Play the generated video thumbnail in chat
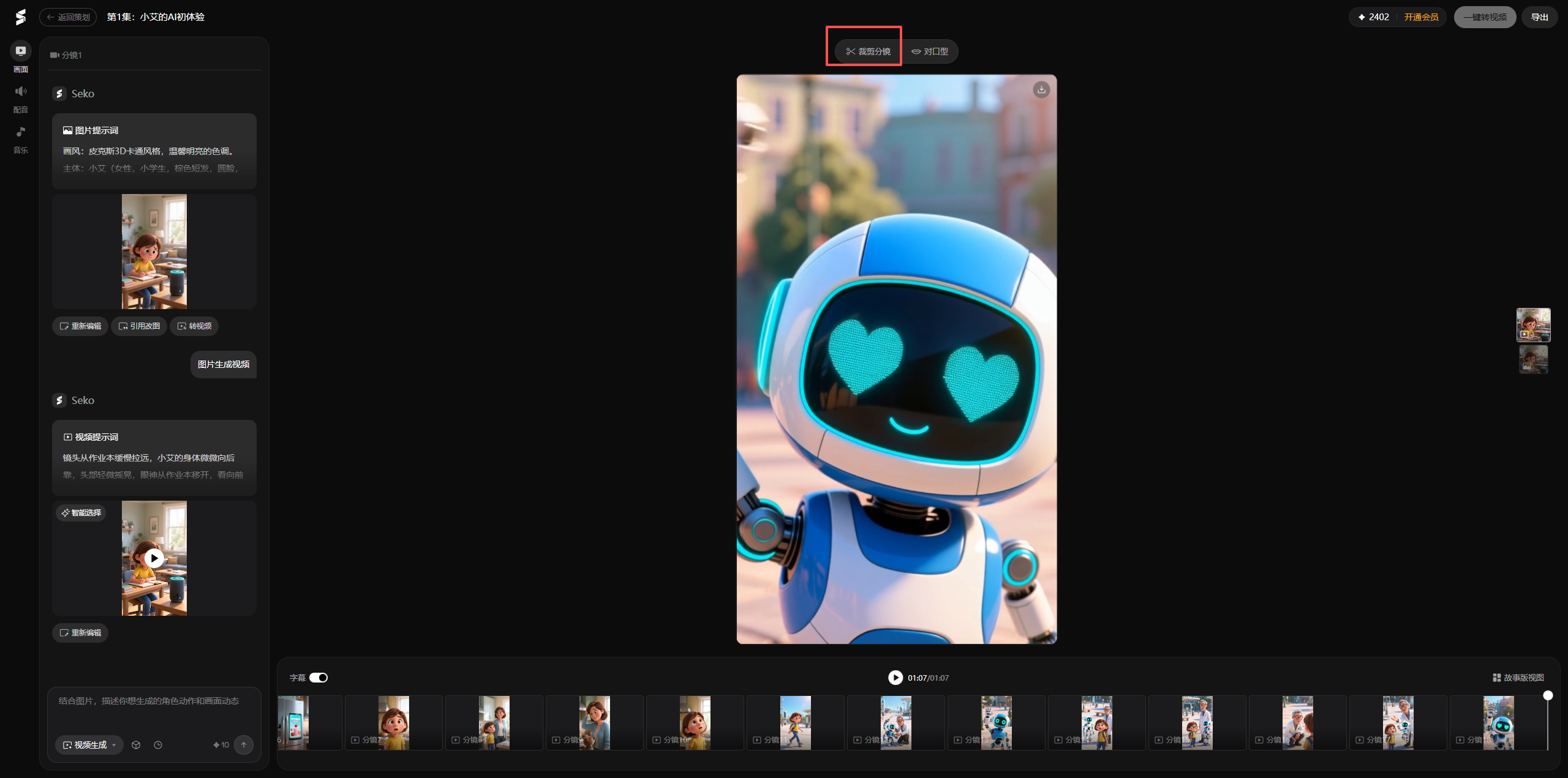 pyautogui.click(x=154, y=558)
